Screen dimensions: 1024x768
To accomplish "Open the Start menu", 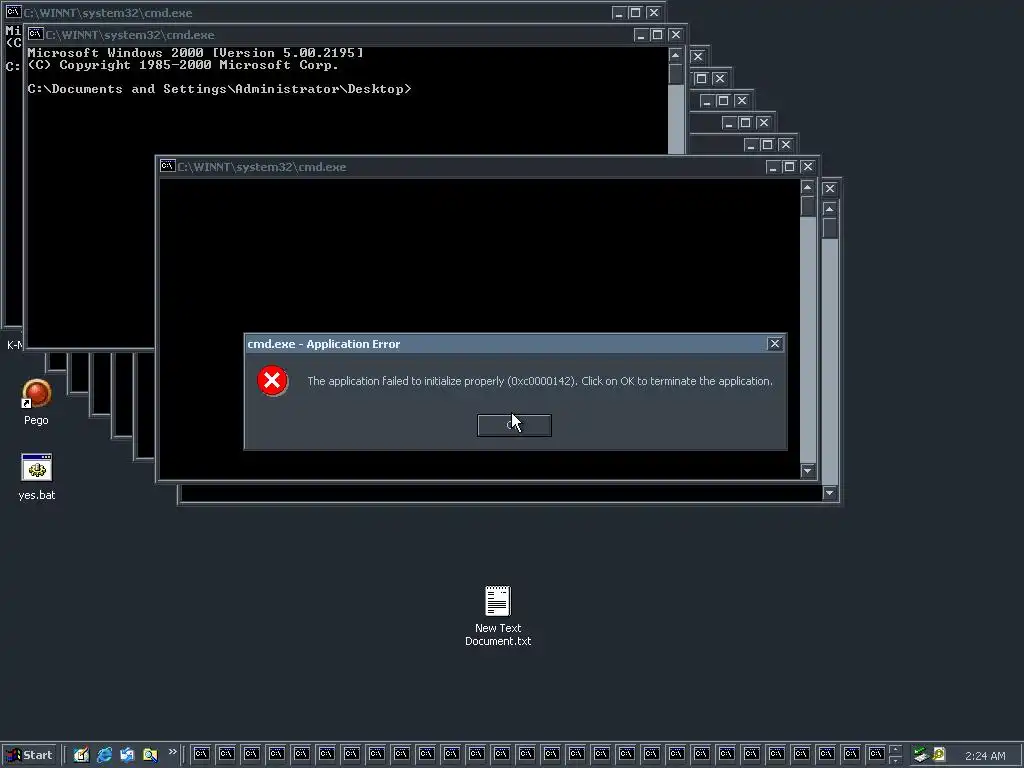I will point(29,755).
